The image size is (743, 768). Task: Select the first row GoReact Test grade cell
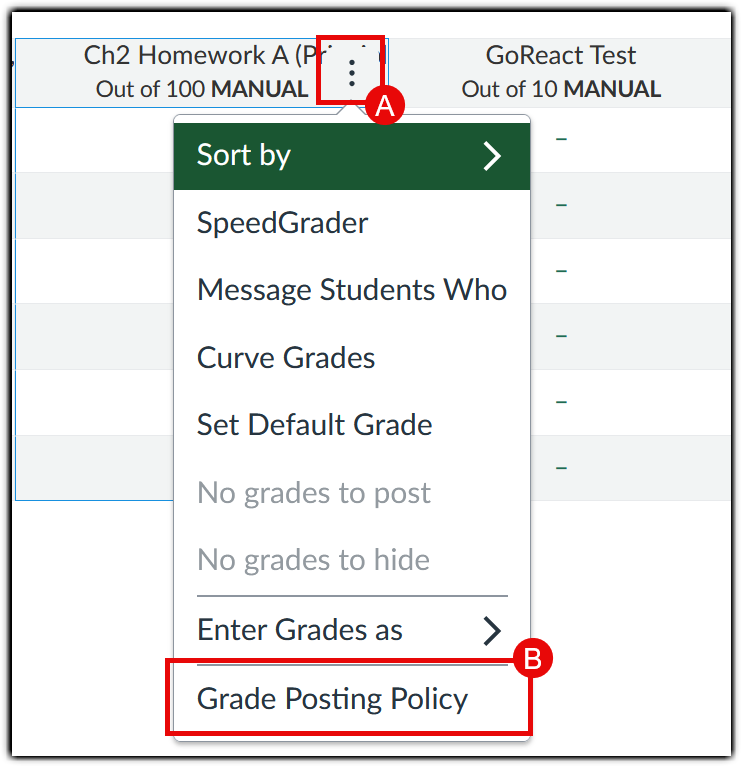[561, 139]
